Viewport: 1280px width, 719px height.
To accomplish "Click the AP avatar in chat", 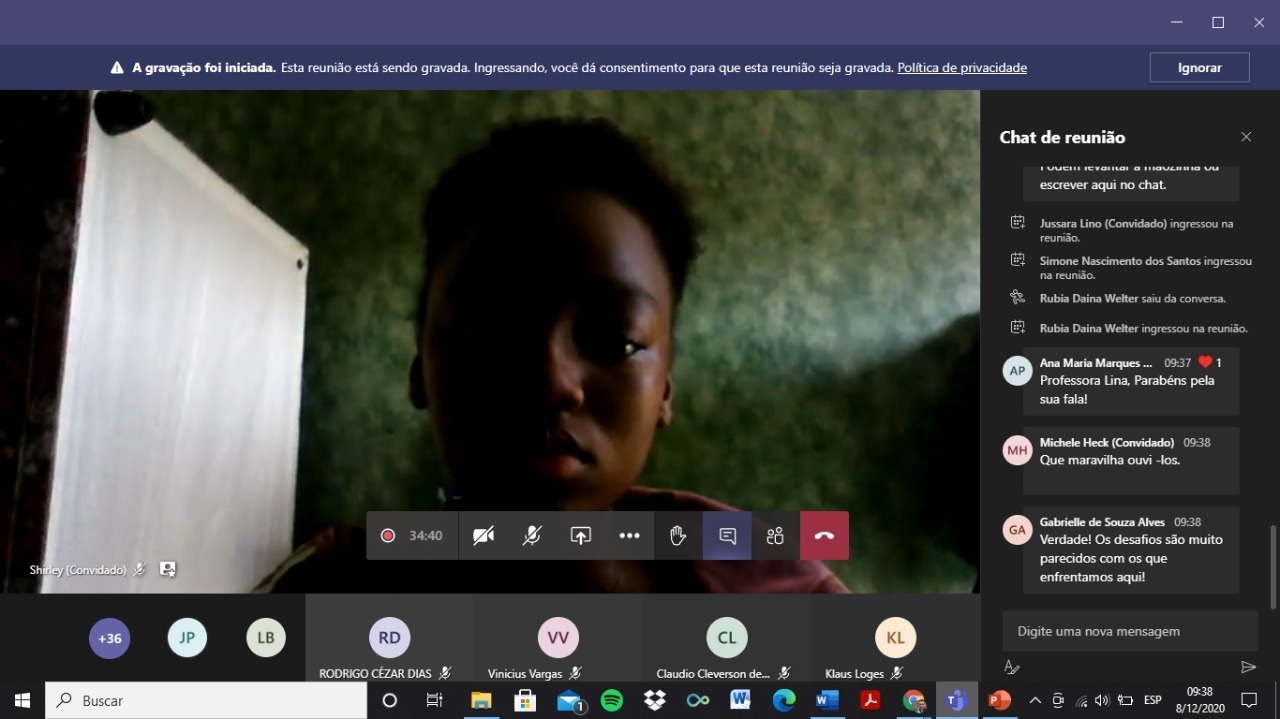I will 1017,370.
